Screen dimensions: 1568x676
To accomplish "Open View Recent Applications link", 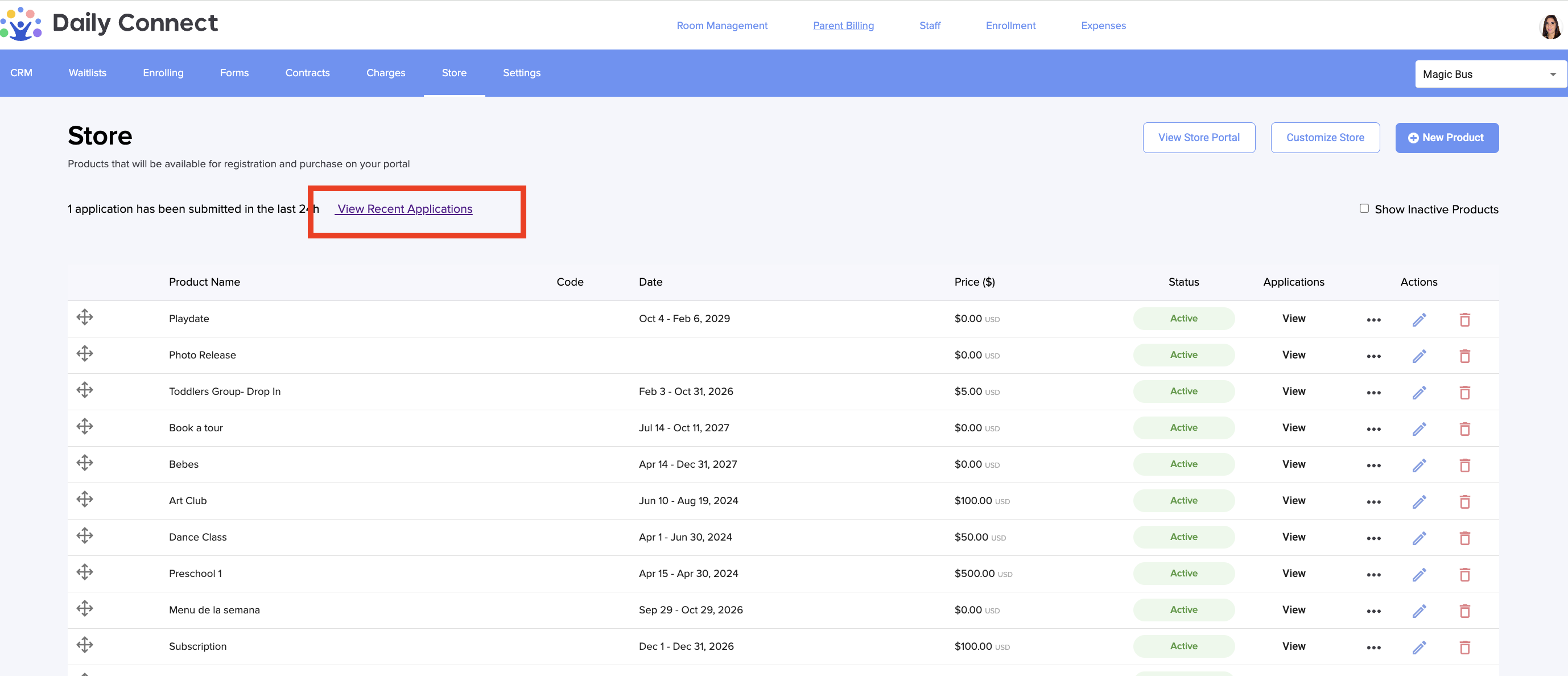I will (405, 209).
